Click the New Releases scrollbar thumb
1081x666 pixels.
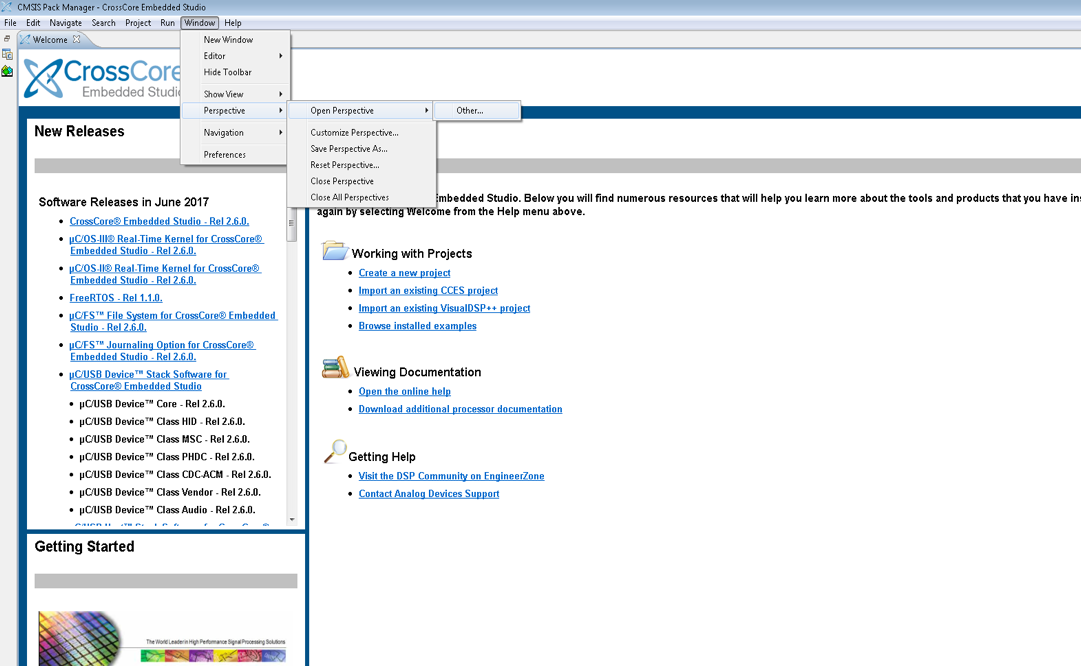tap(292, 226)
